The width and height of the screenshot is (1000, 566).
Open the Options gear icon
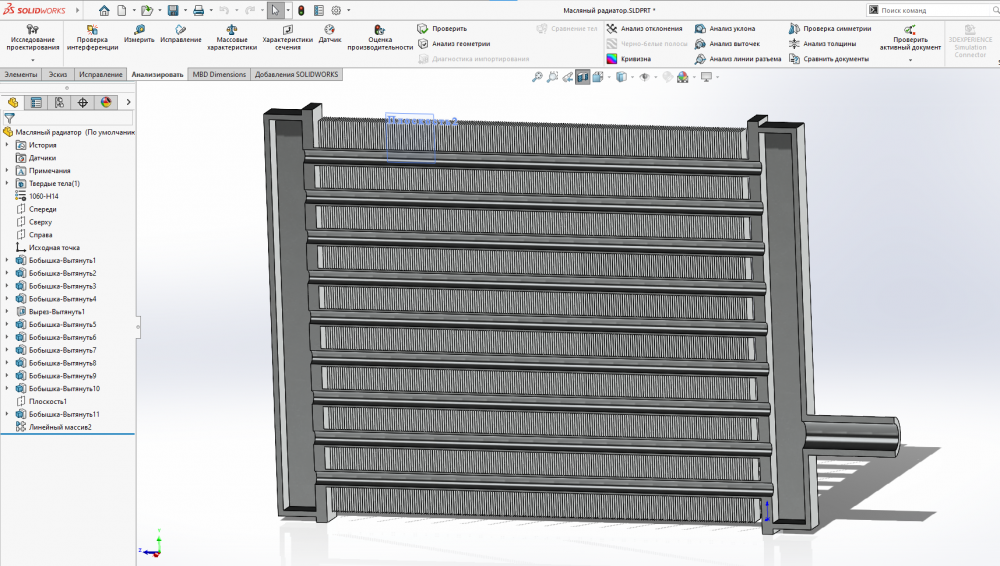click(336, 10)
